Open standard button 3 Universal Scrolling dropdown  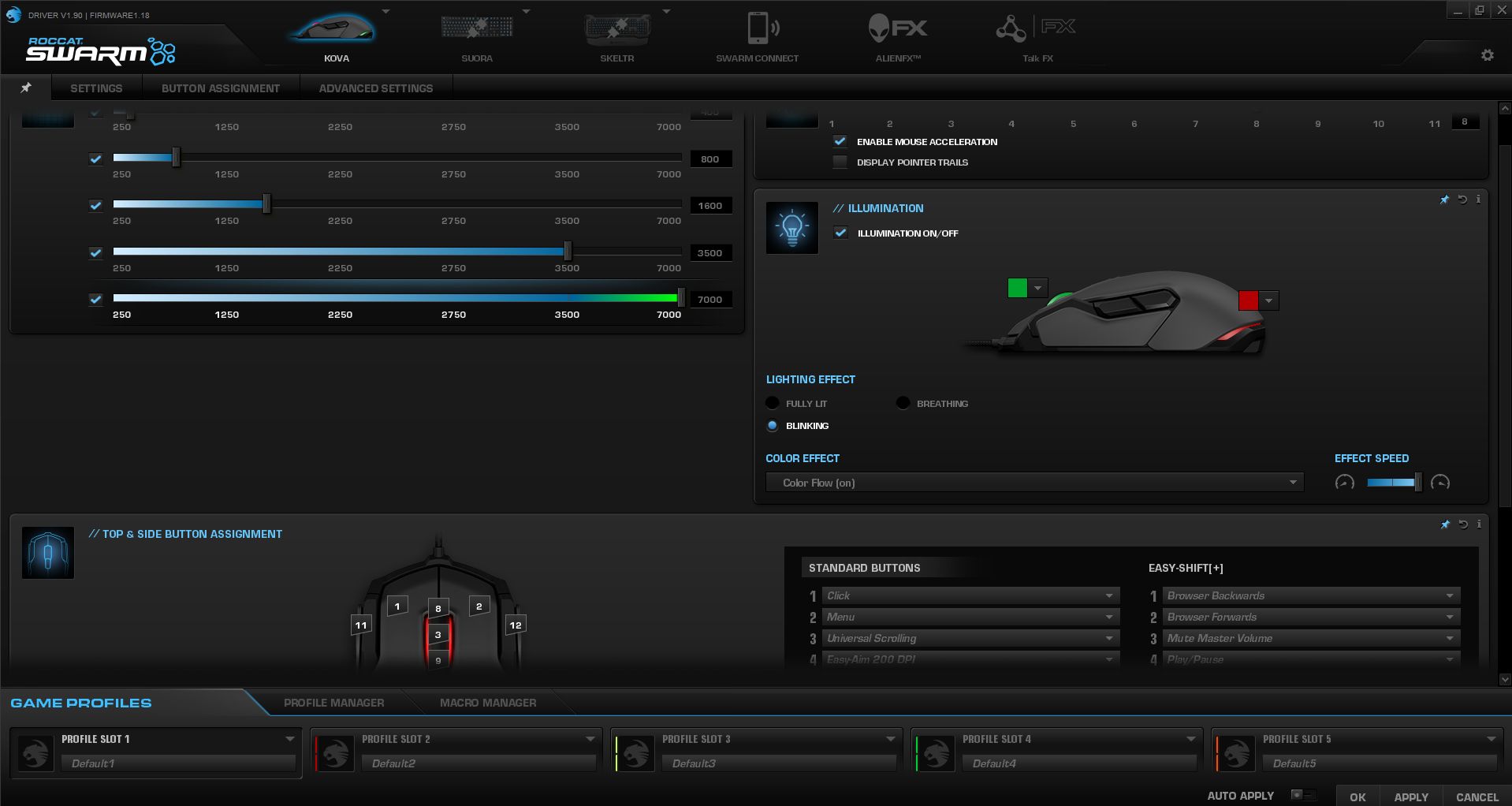(970, 638)
